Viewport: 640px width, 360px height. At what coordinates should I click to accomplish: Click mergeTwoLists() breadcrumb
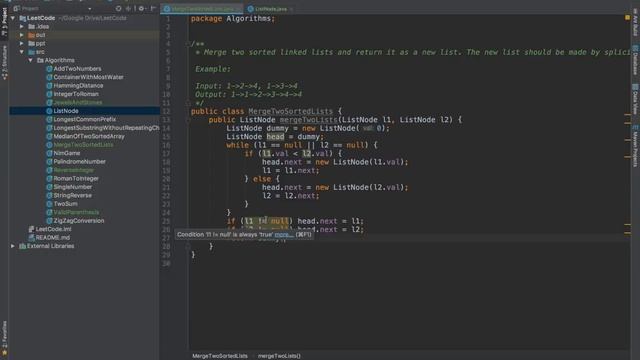[279, 356]
